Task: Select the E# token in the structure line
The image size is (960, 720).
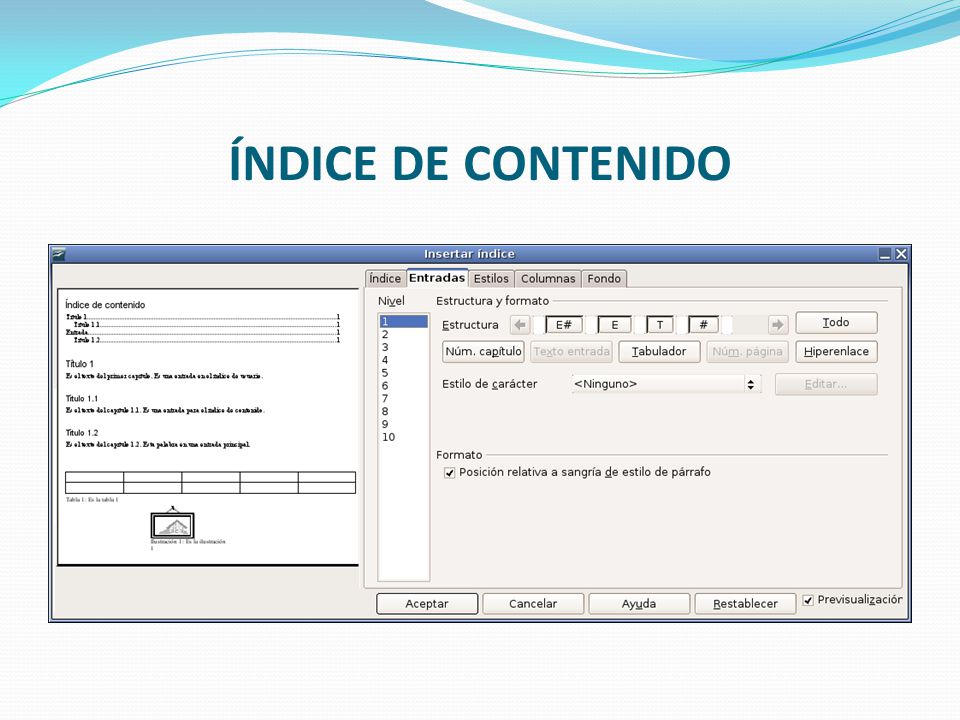Action: [563, 324]
